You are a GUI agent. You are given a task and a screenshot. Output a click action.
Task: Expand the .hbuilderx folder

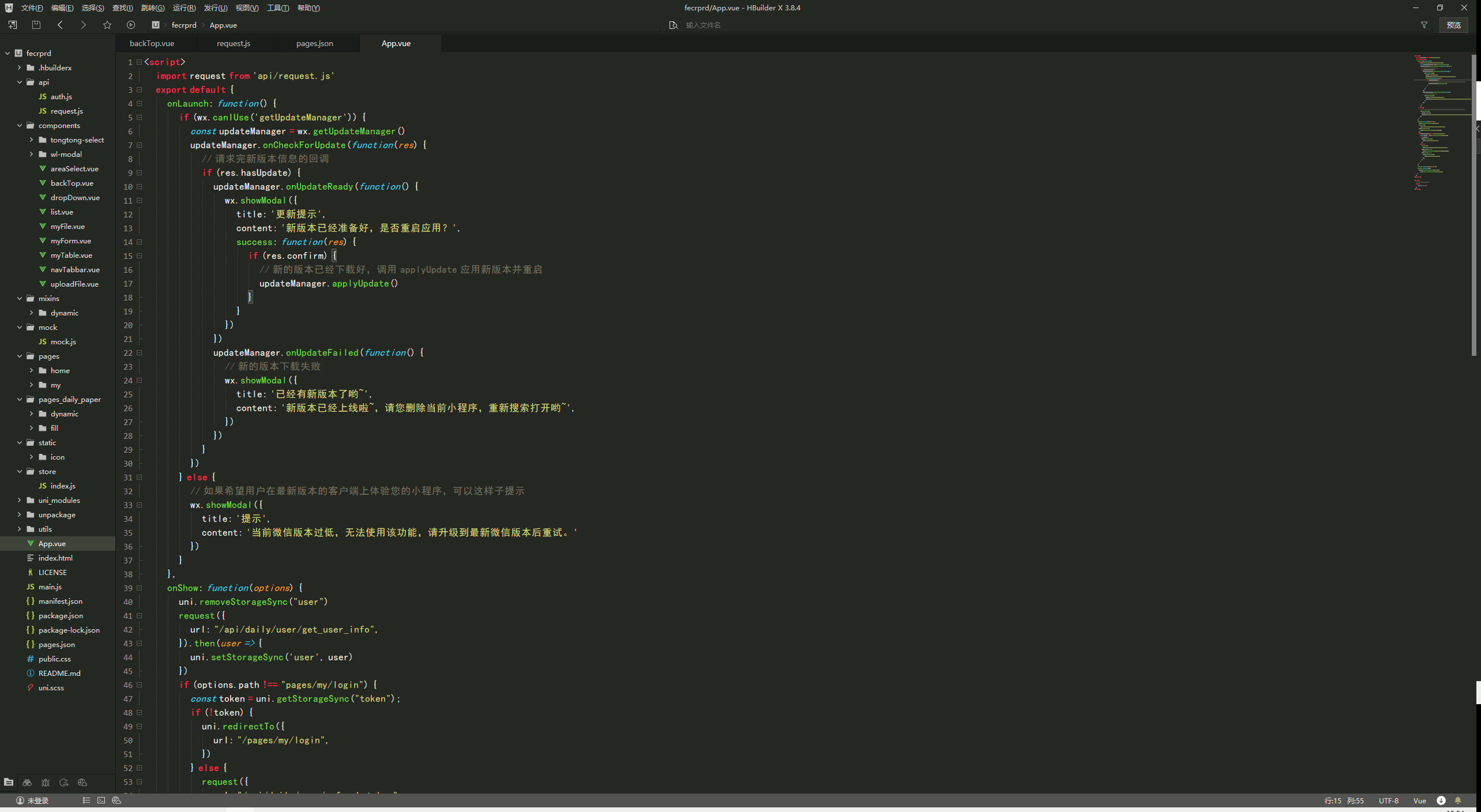[x=19, y=67]
